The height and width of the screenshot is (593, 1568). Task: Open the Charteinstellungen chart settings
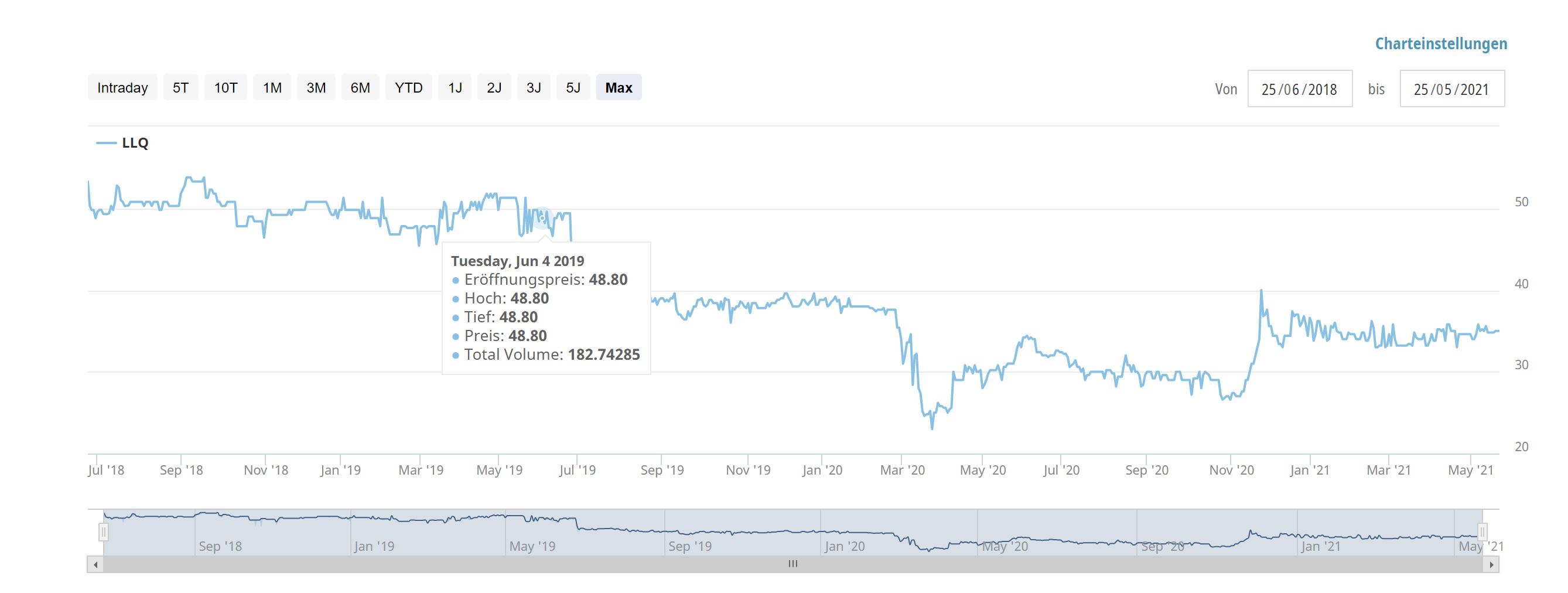tap(1441, 44)
